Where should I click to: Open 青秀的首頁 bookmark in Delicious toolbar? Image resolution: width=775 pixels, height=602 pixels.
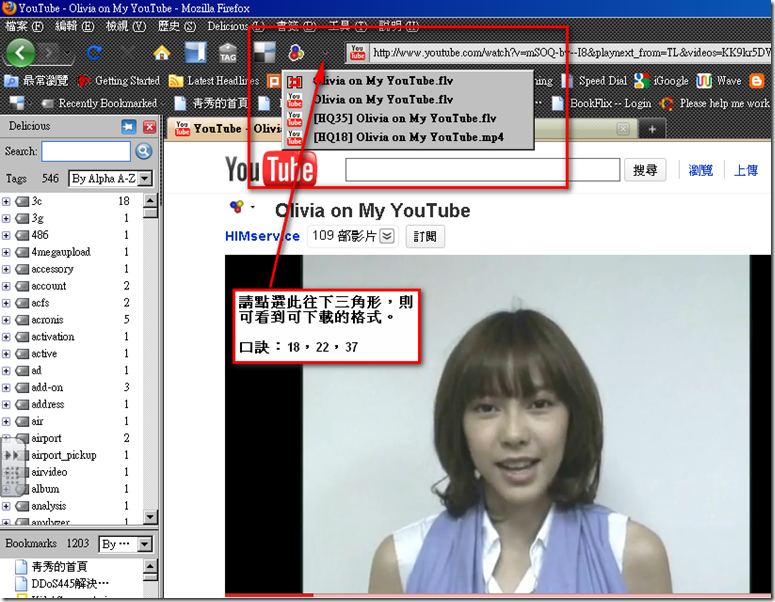[212, 103]
